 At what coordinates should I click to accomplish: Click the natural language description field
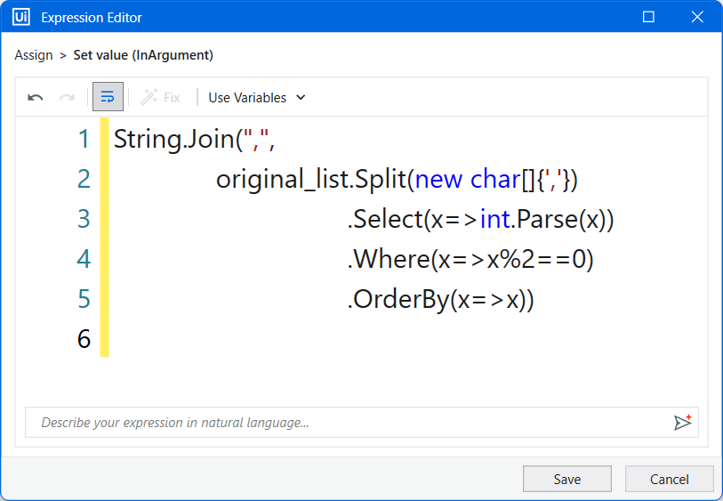[350, 422]
